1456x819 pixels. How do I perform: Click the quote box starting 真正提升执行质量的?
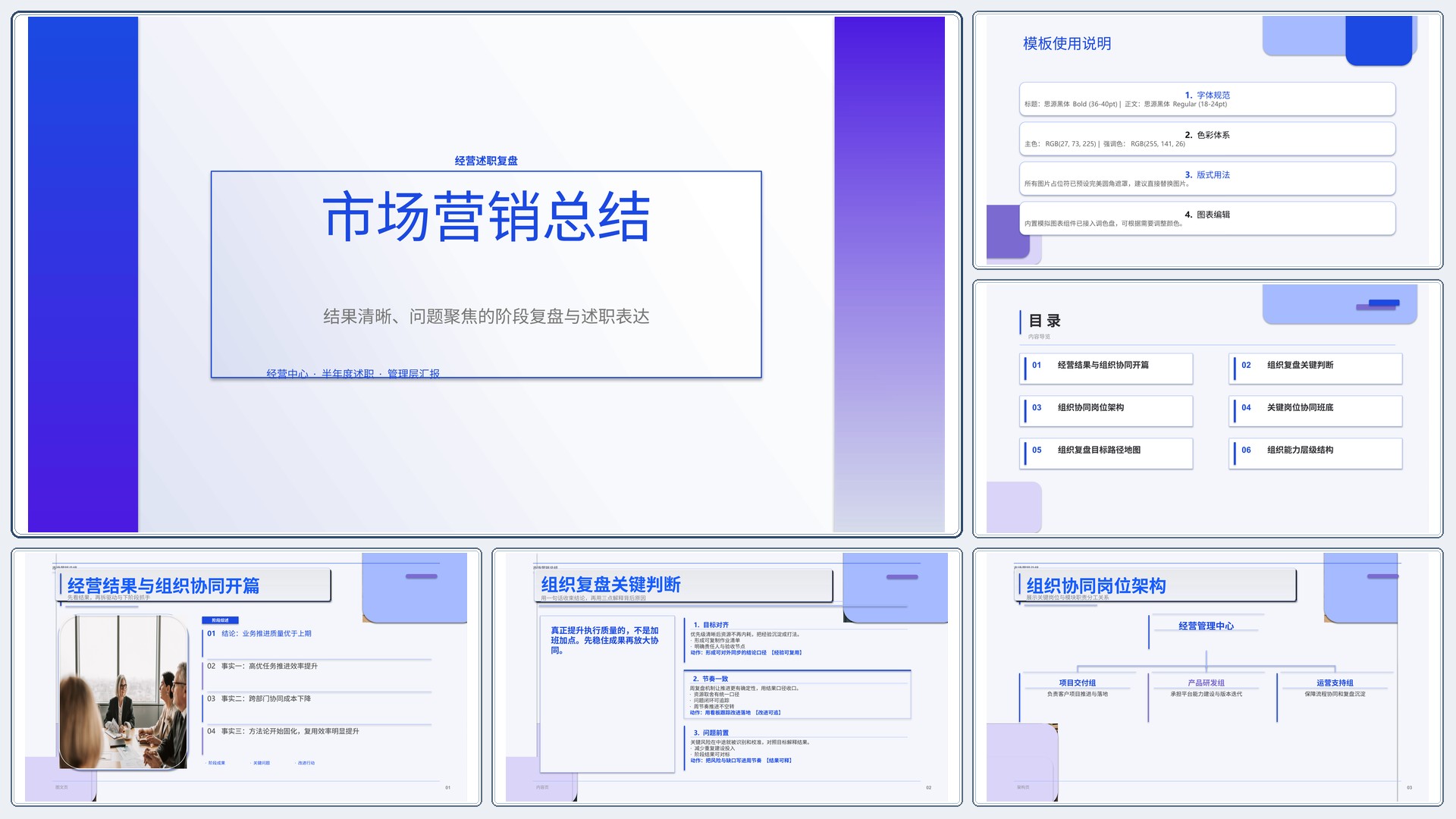pyautogui.click(x=607, y=694)
